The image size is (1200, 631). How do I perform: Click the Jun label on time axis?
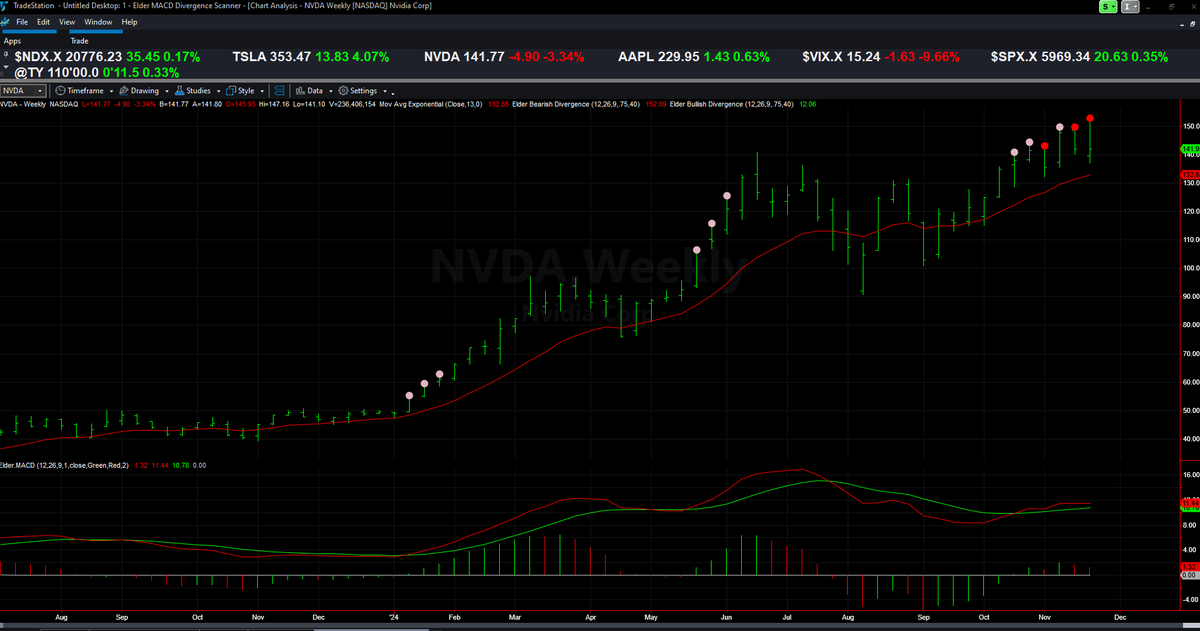[x=726, y=619]
